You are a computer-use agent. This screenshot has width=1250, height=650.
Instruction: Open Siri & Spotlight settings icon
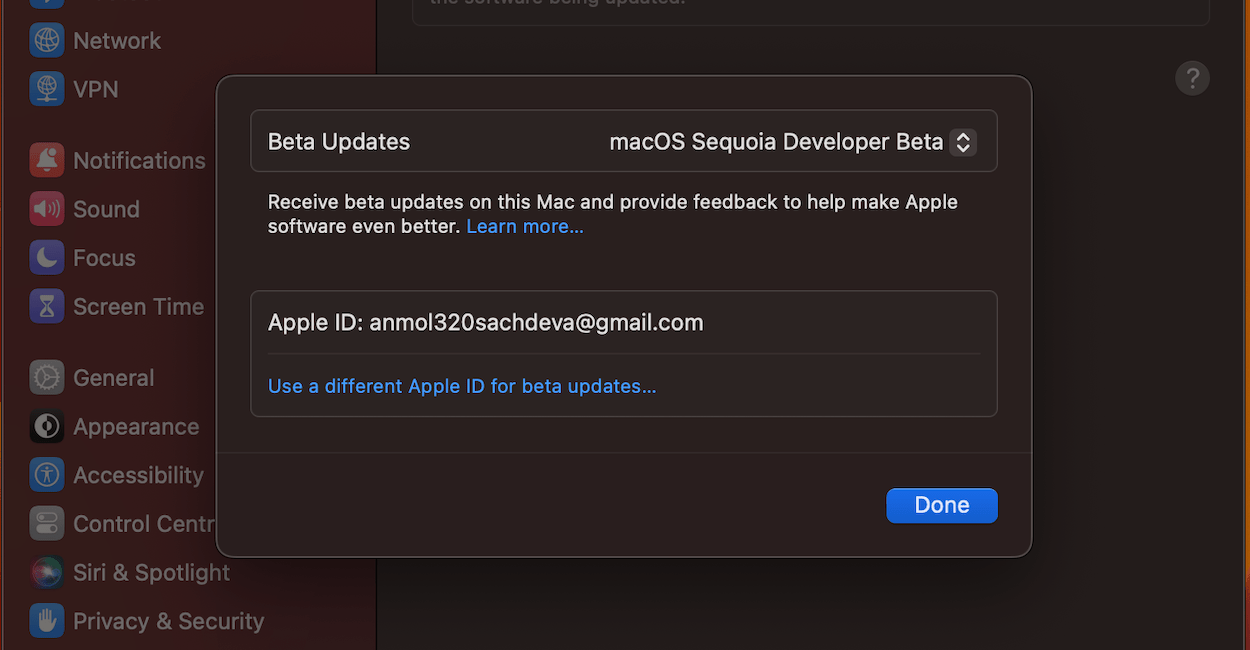pyautogui.click(x=46, y=572)
